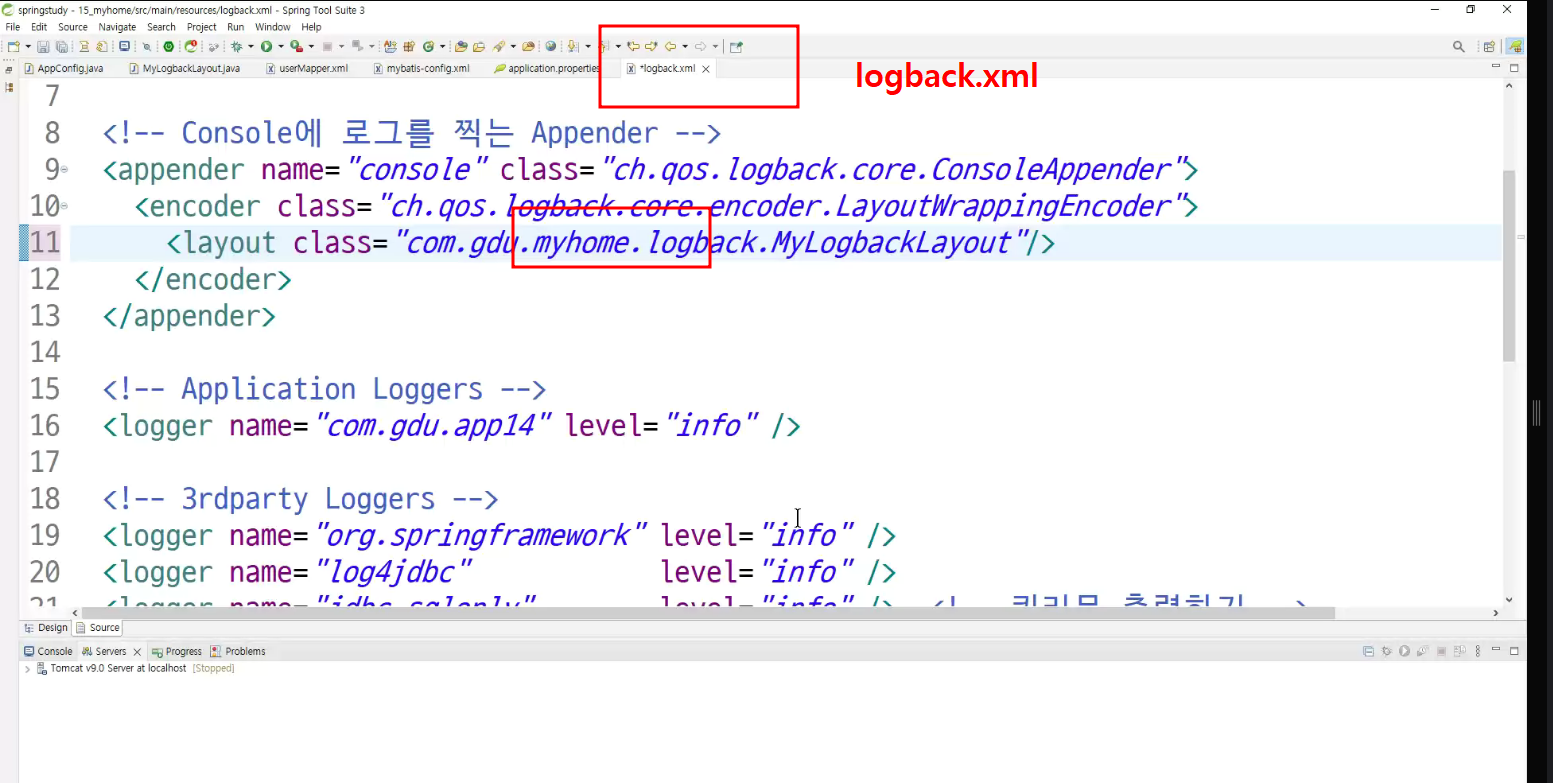Click the Last Edit Location arrow icon
Viewport: 1553px width, 783px height.
click(x=633, y=46)
